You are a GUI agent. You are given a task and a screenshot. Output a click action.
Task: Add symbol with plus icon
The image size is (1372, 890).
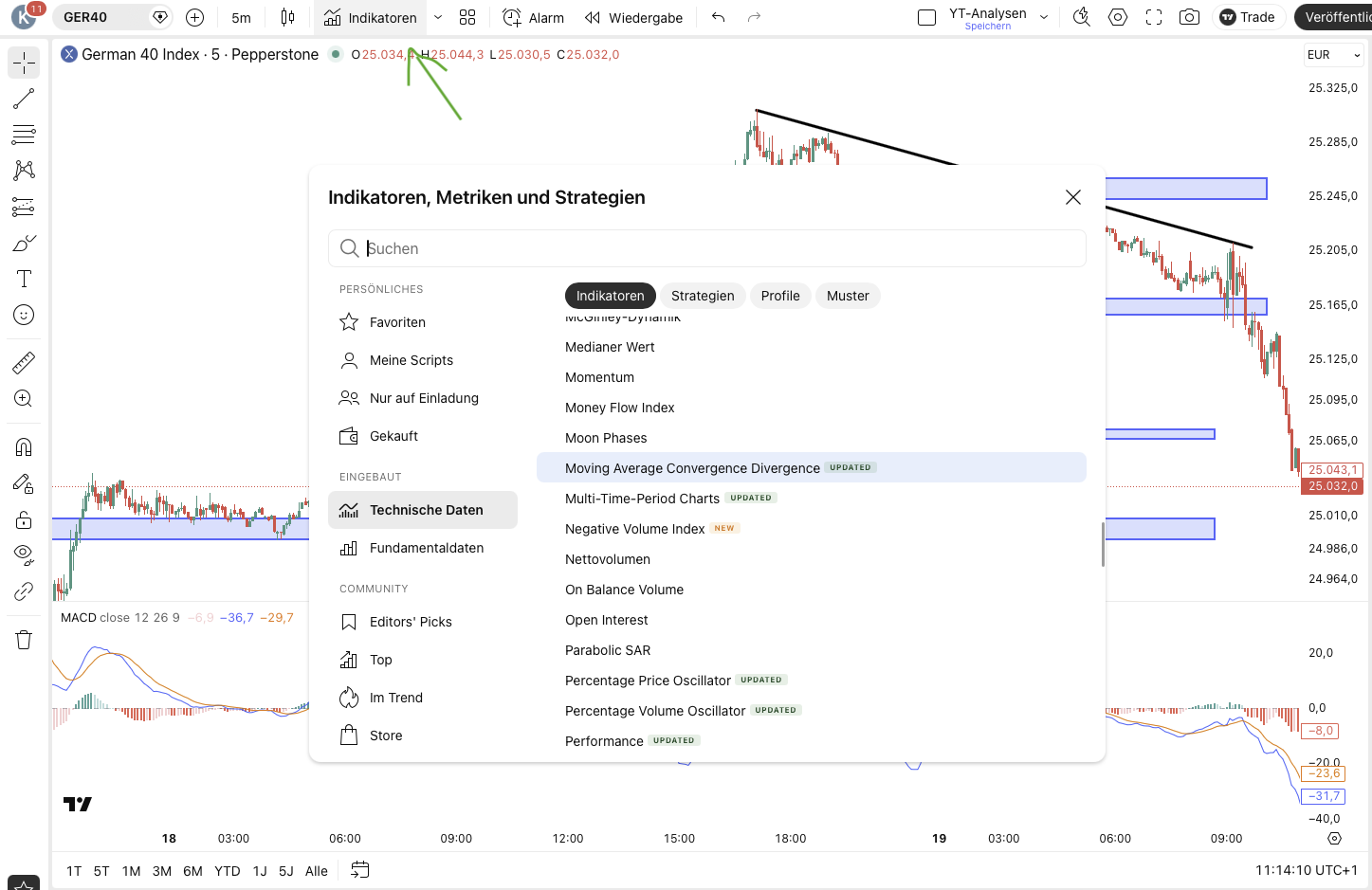point(194,17)
